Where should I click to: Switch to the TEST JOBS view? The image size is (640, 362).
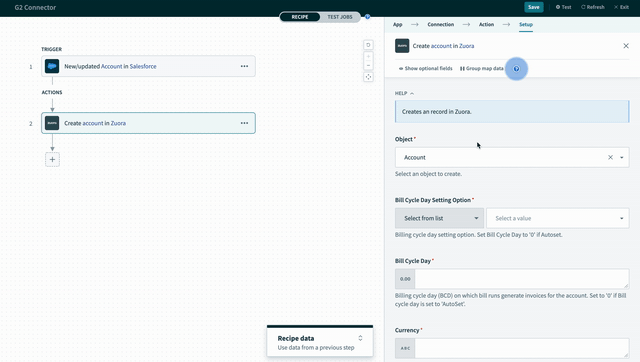click(340, 17)
